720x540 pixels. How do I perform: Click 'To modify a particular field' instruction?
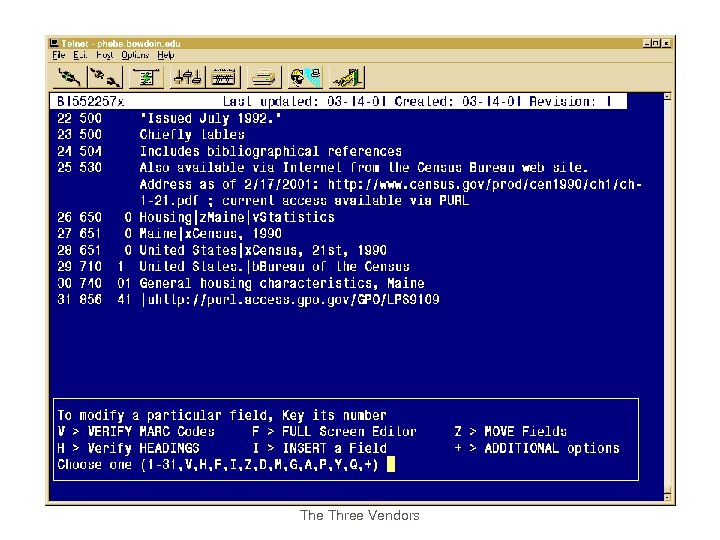[x=222, y=416]
